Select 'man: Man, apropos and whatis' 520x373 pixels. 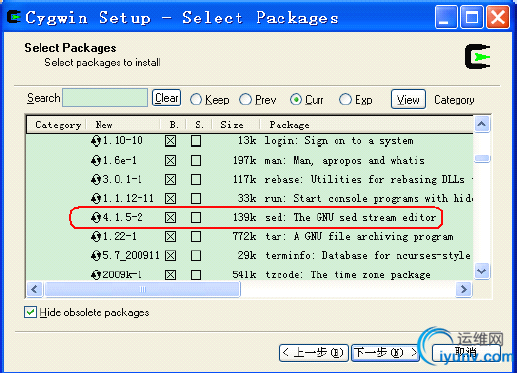pyautogui.click(x=345, y=161)
